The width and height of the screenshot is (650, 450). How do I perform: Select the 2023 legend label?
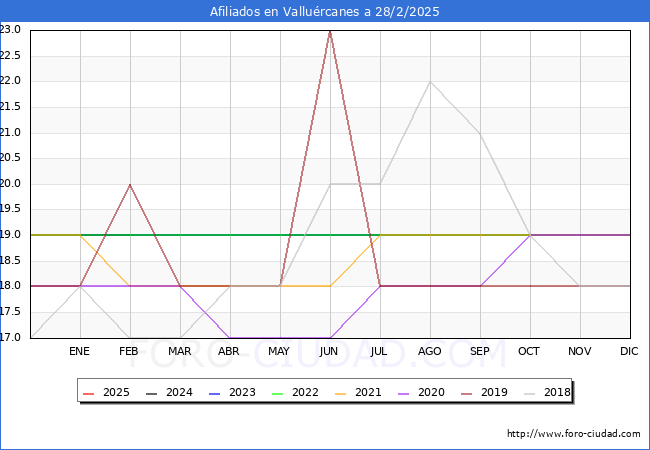pos(242,392)
